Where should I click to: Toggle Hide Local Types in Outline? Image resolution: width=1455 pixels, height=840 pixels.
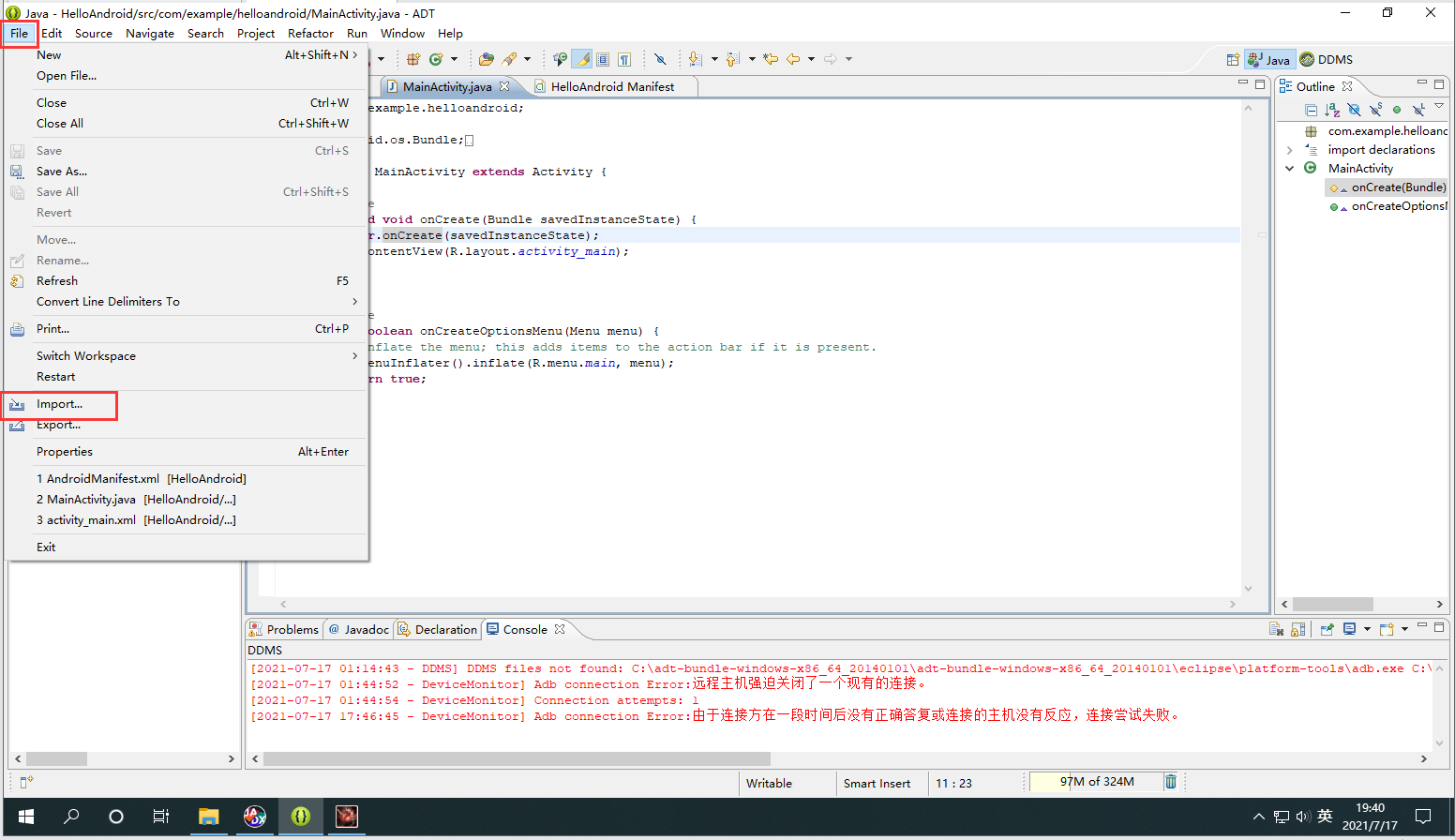point(1418,110)
